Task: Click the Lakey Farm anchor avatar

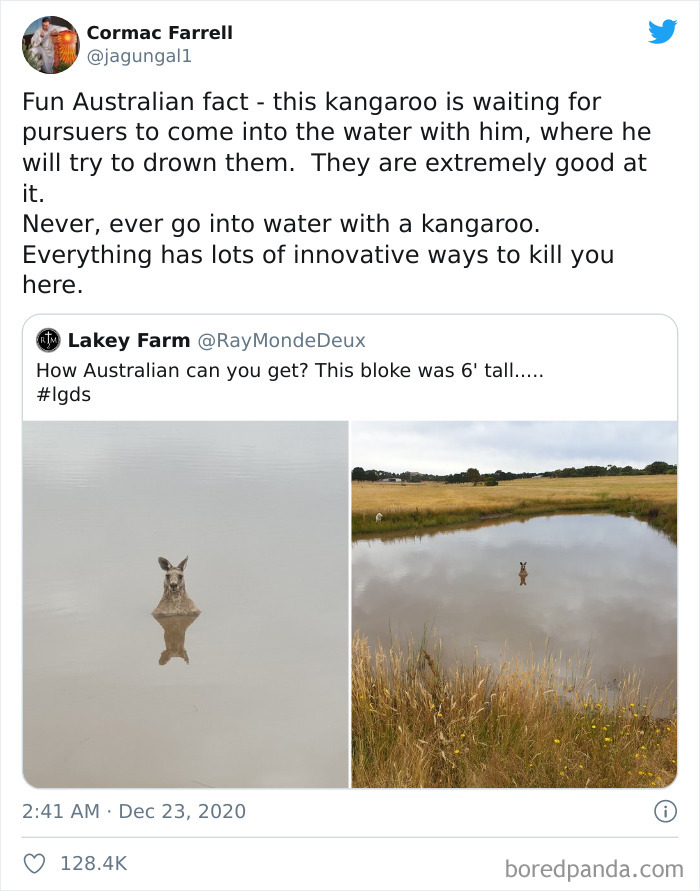Action: pos(47,341)
